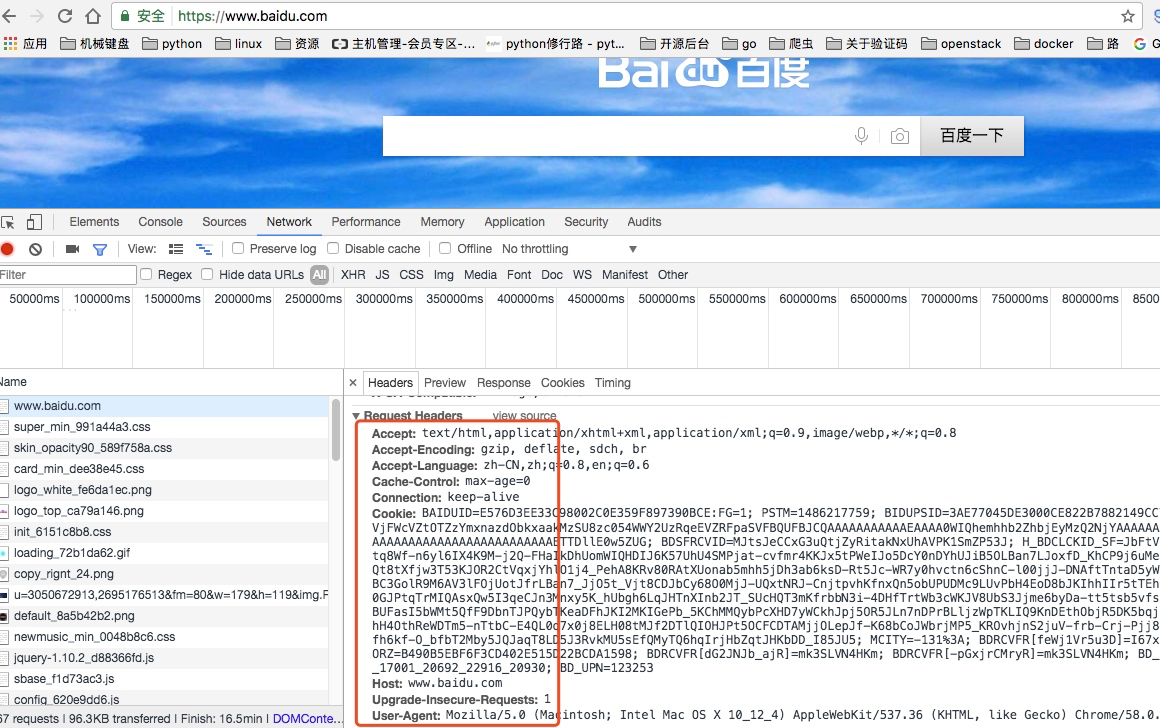Filter requests by Img type
Image resolution: width=1160 pixels, height=728 pixels.
pos(444,274)
